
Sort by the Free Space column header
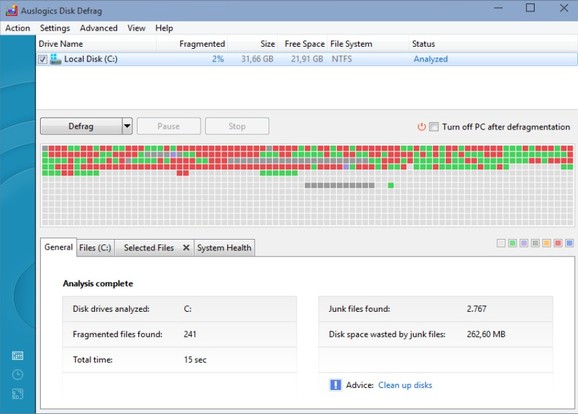pyautogui.click(x=303, y=44)
